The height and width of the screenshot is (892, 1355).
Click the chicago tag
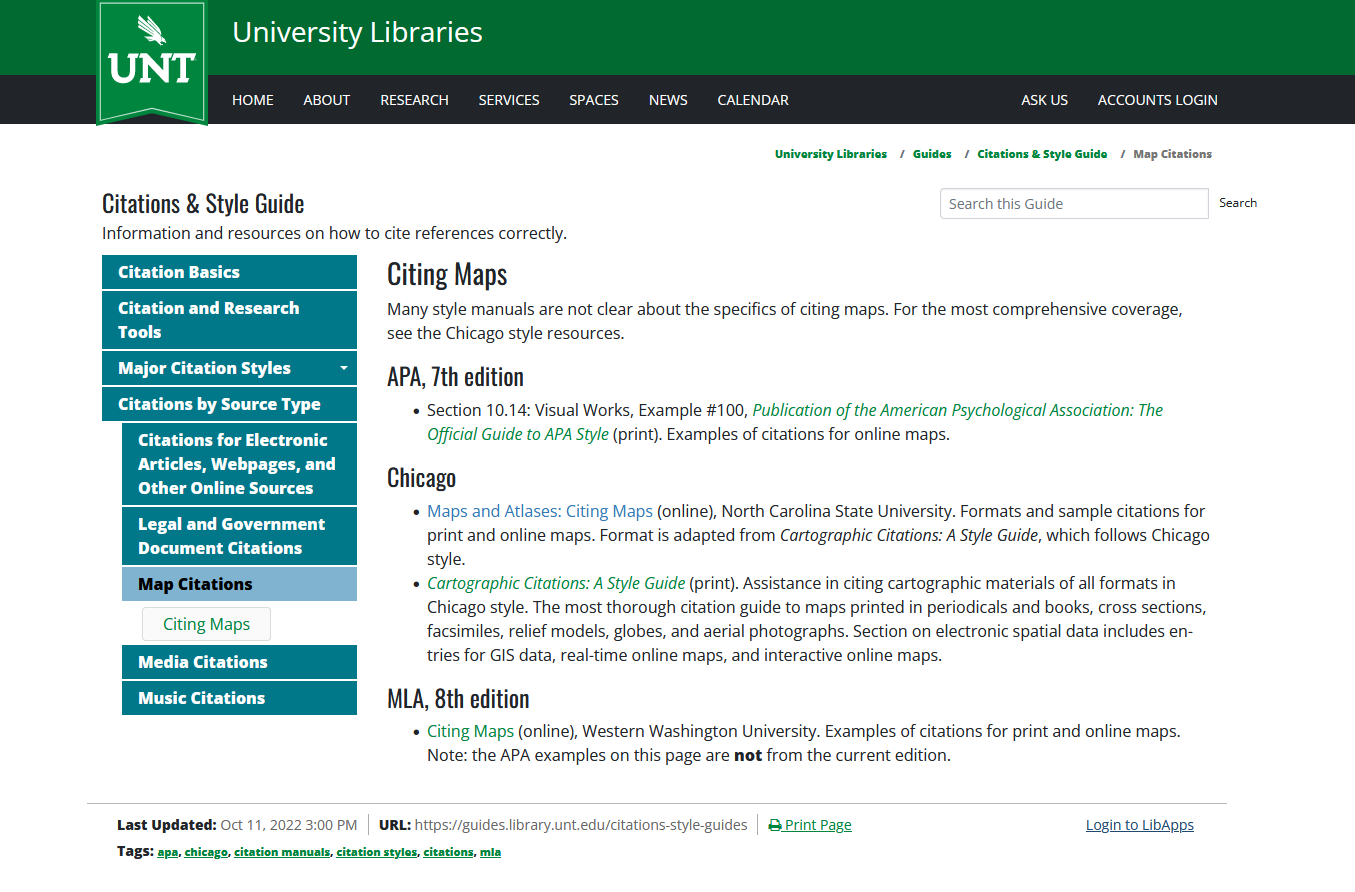tap(206, 852)
